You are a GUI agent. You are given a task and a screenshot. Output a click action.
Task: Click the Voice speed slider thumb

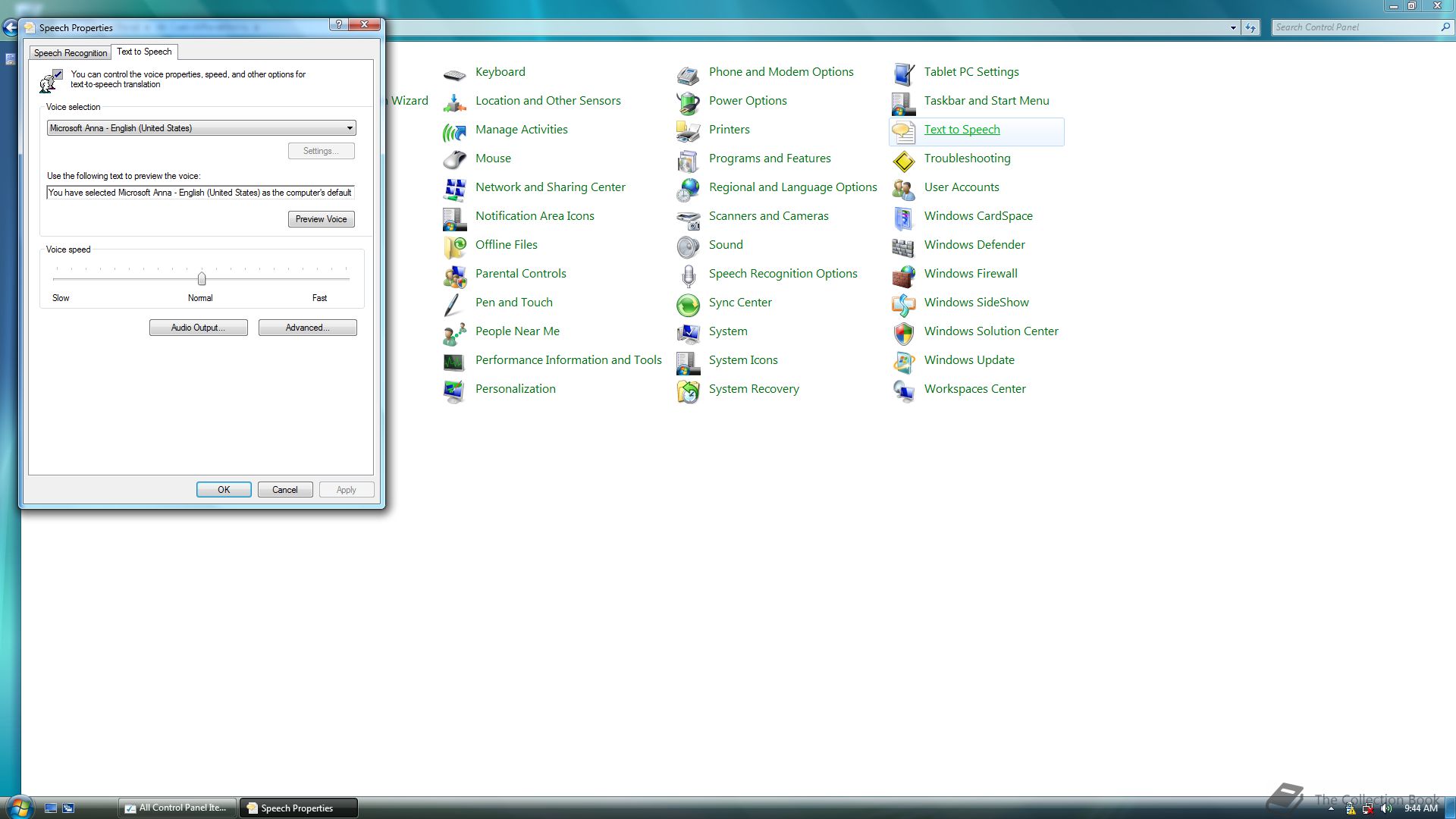pos(202,278)
